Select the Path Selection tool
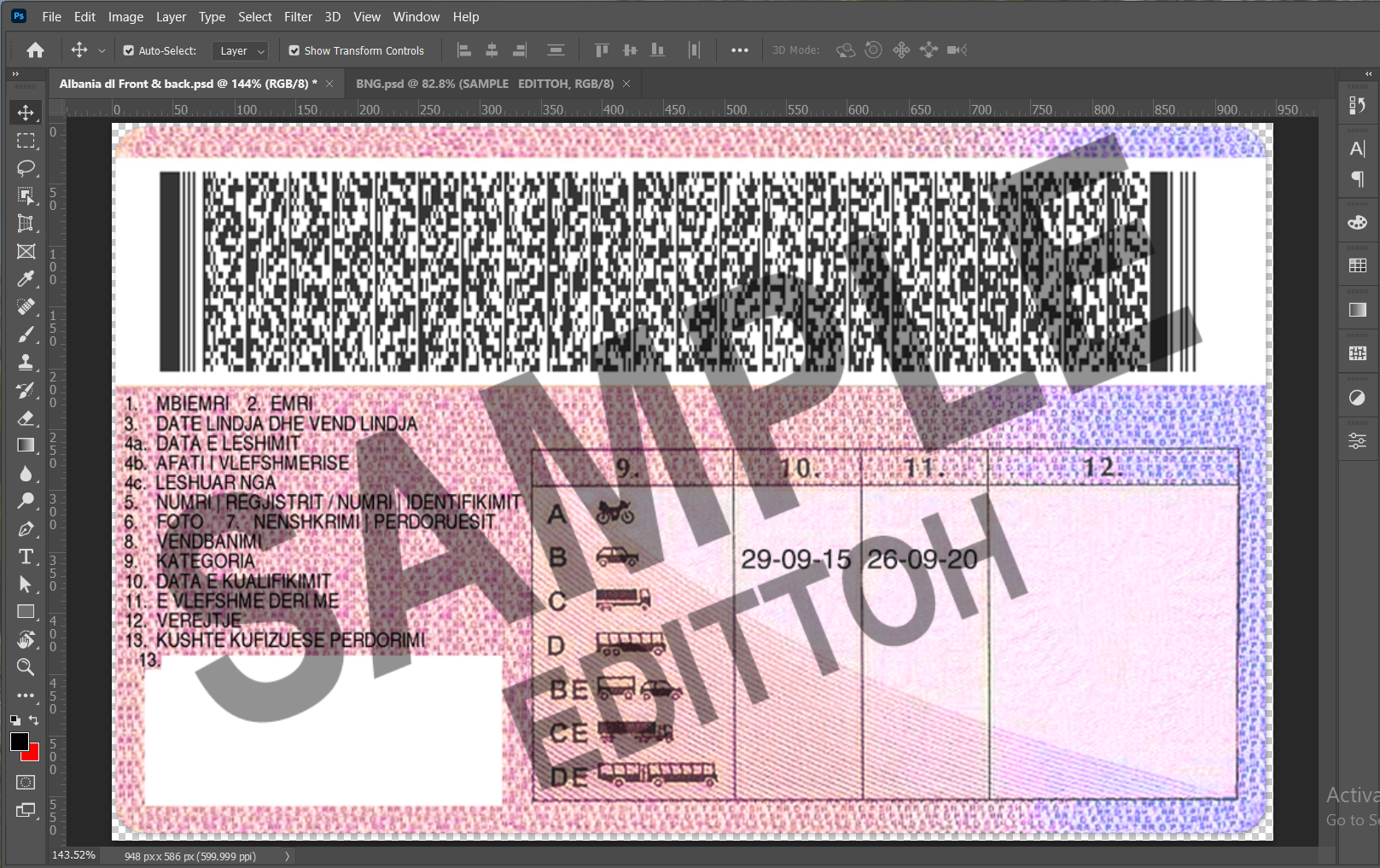Screen dimensions: 1380x868 tap(26, 584)
